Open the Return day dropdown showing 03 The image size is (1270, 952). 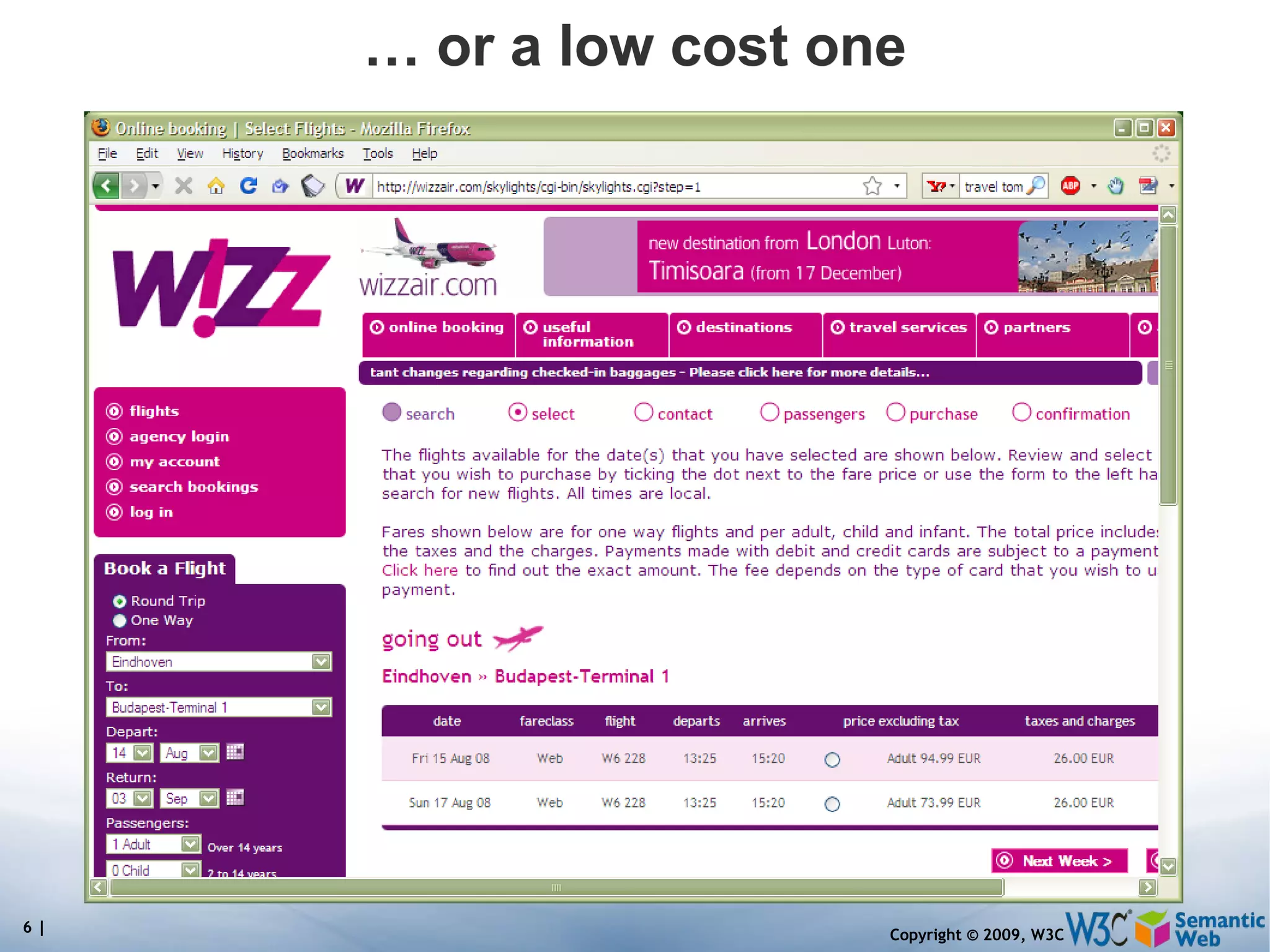pos(130,798)
